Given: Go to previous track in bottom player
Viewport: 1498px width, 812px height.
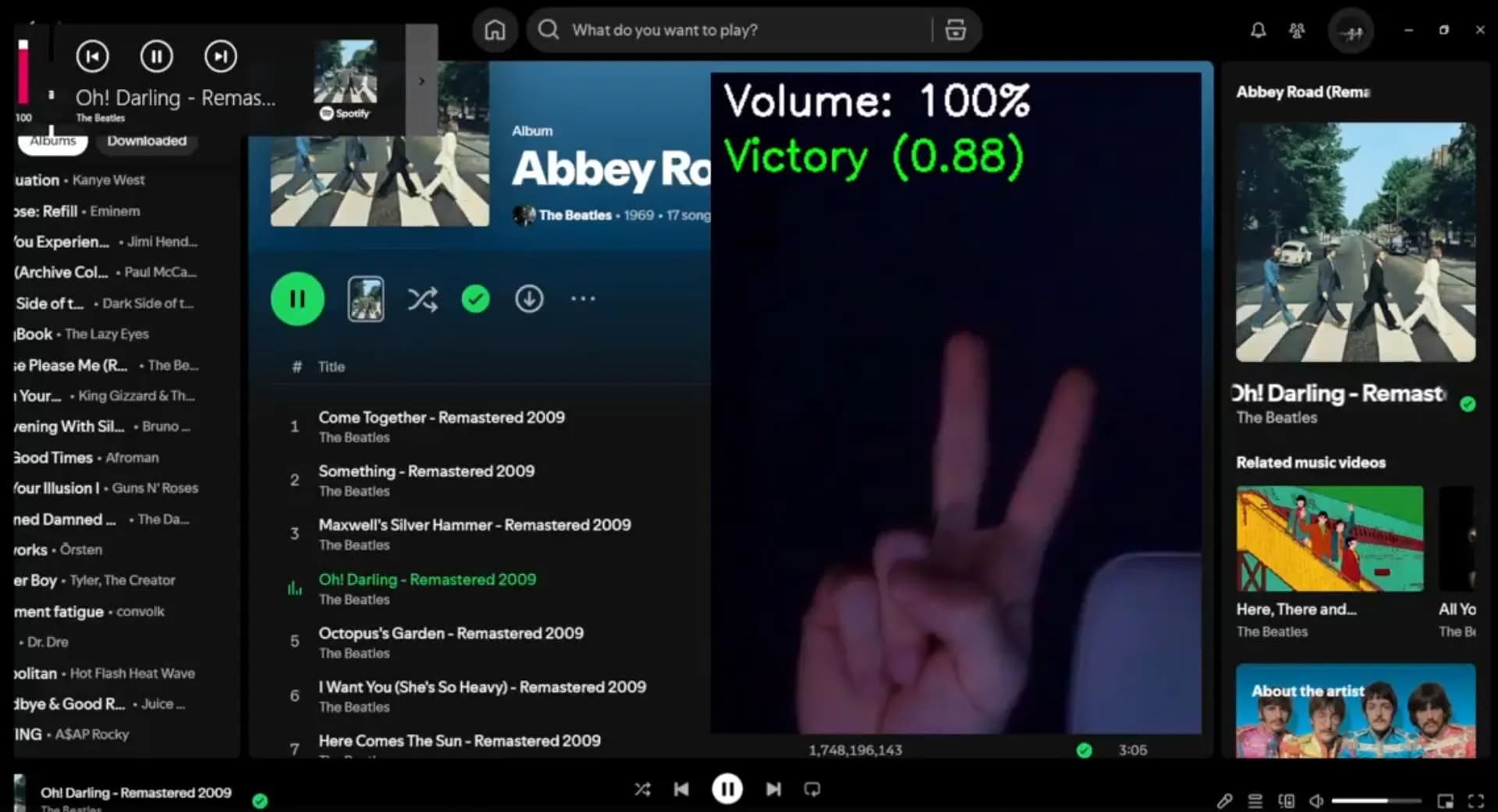Looking at the screenshot, I should point(681,789).
